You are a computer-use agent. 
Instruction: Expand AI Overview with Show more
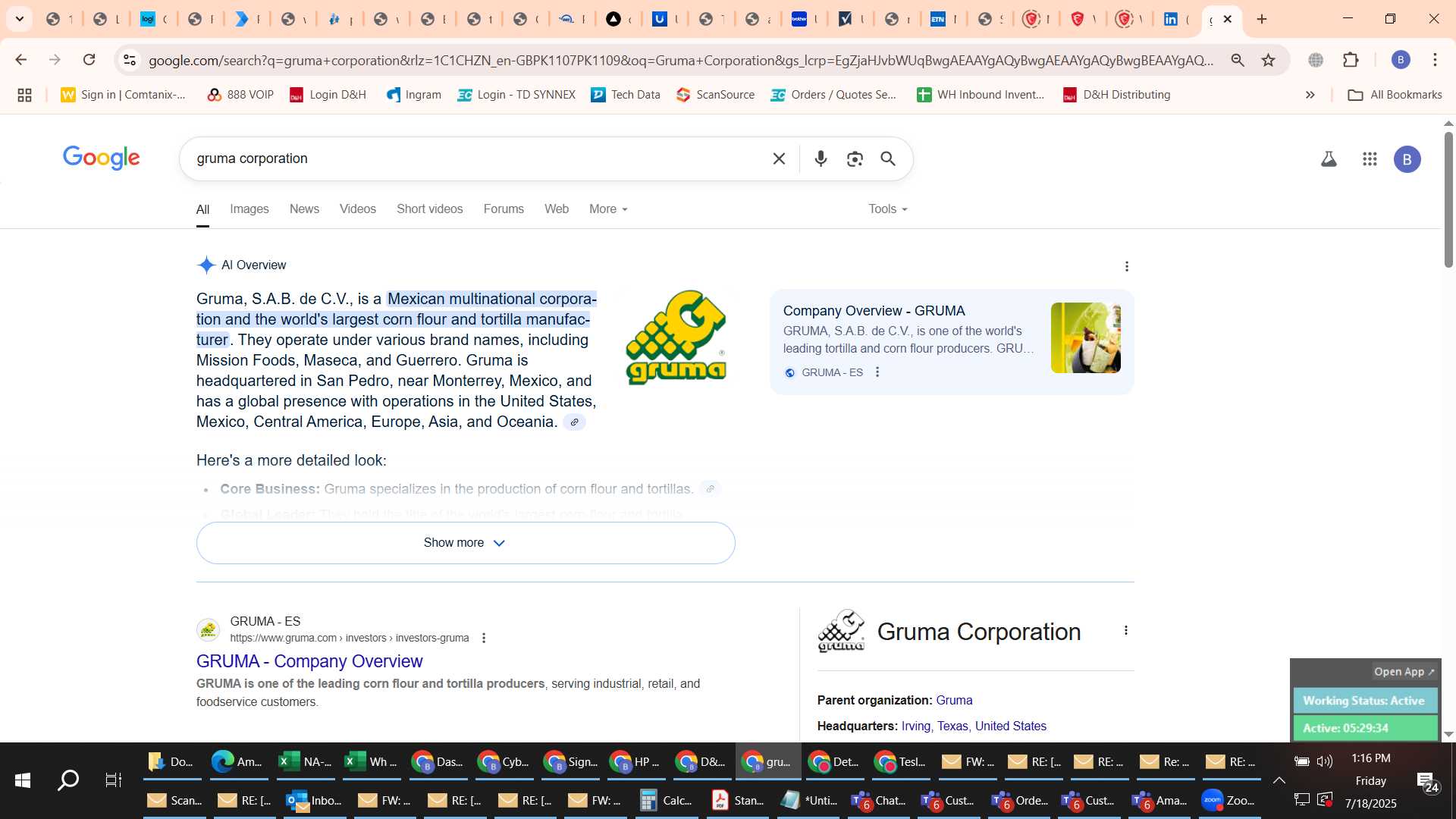point(466,543)
